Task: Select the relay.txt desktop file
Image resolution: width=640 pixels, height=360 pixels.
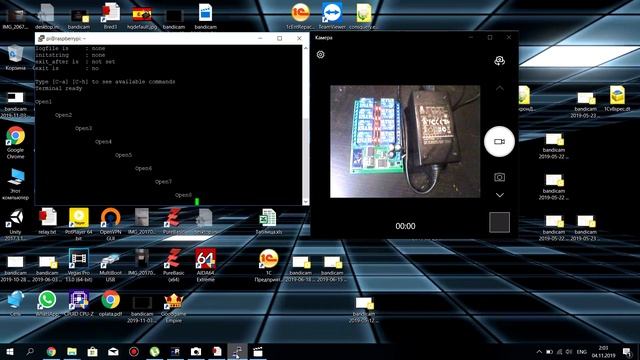Action: pyautogui.click(x=47, y=221)
